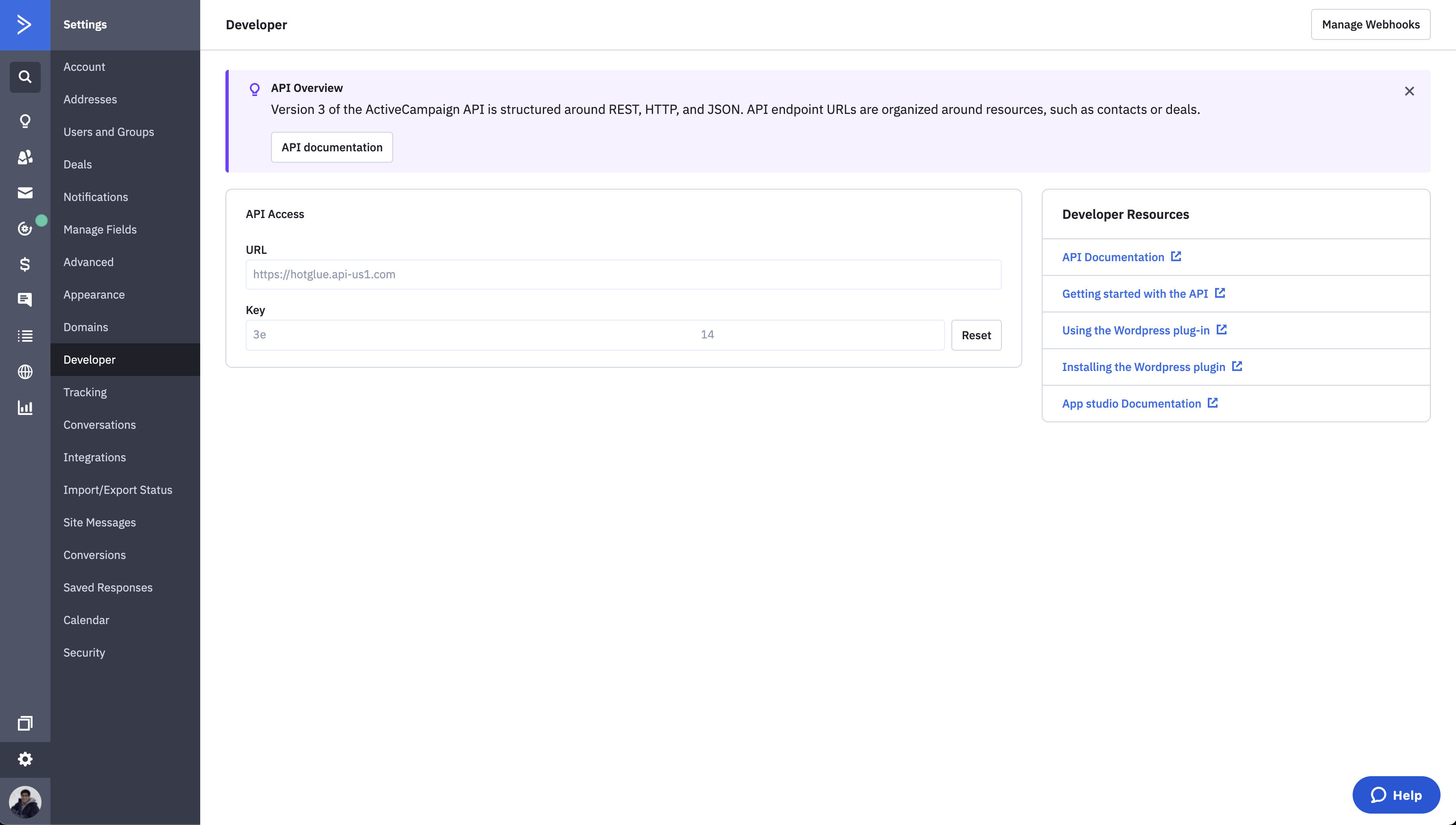The image size is (1456, 825).
Task: Go to Addresses settings
Action: click(125, 99)
